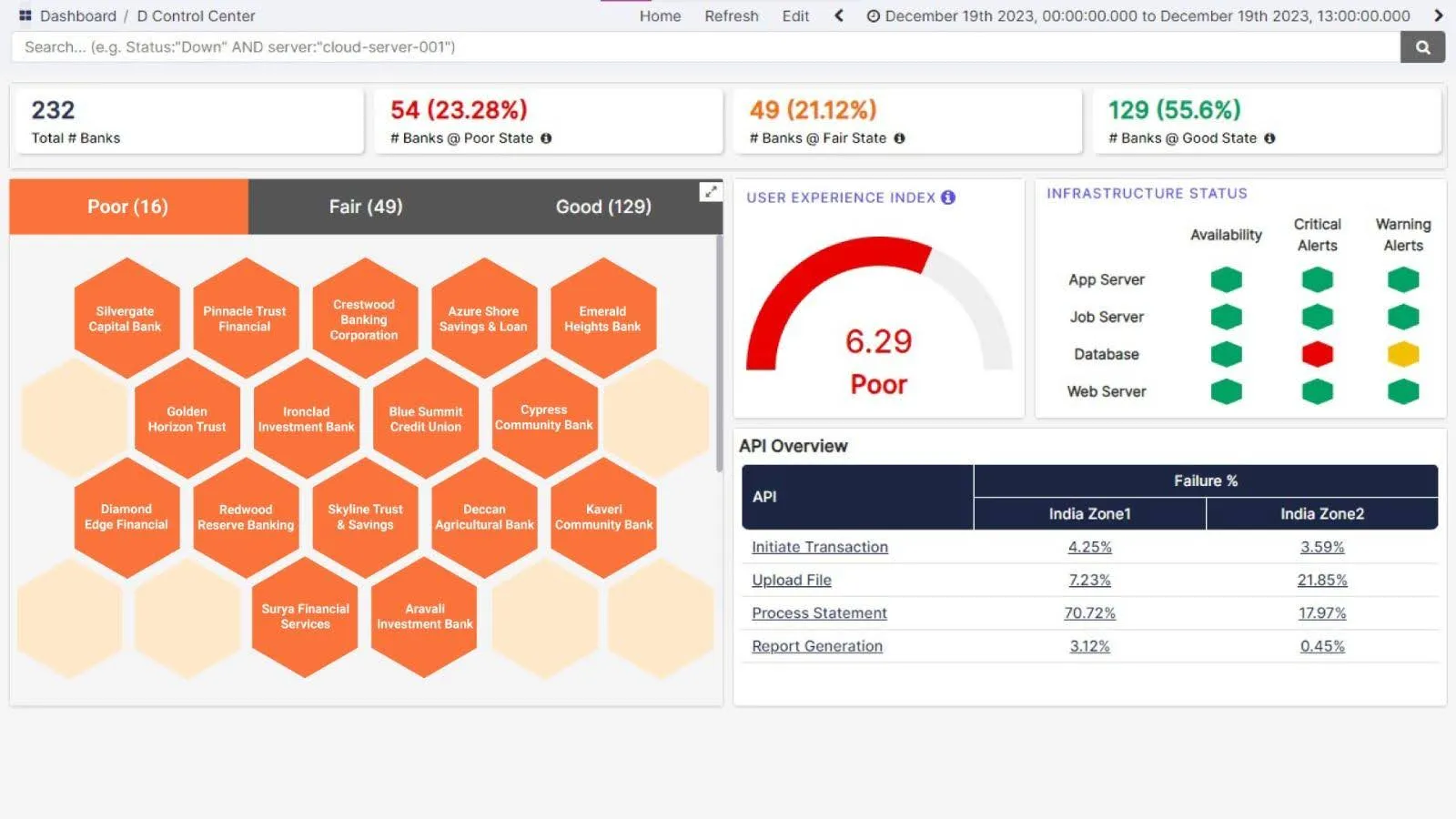Image resolution: width=1456 pixels, height=819 pixels.
Task: Select Azure Shore Savings & Loan hexagon
Action: tap(483, 318)
